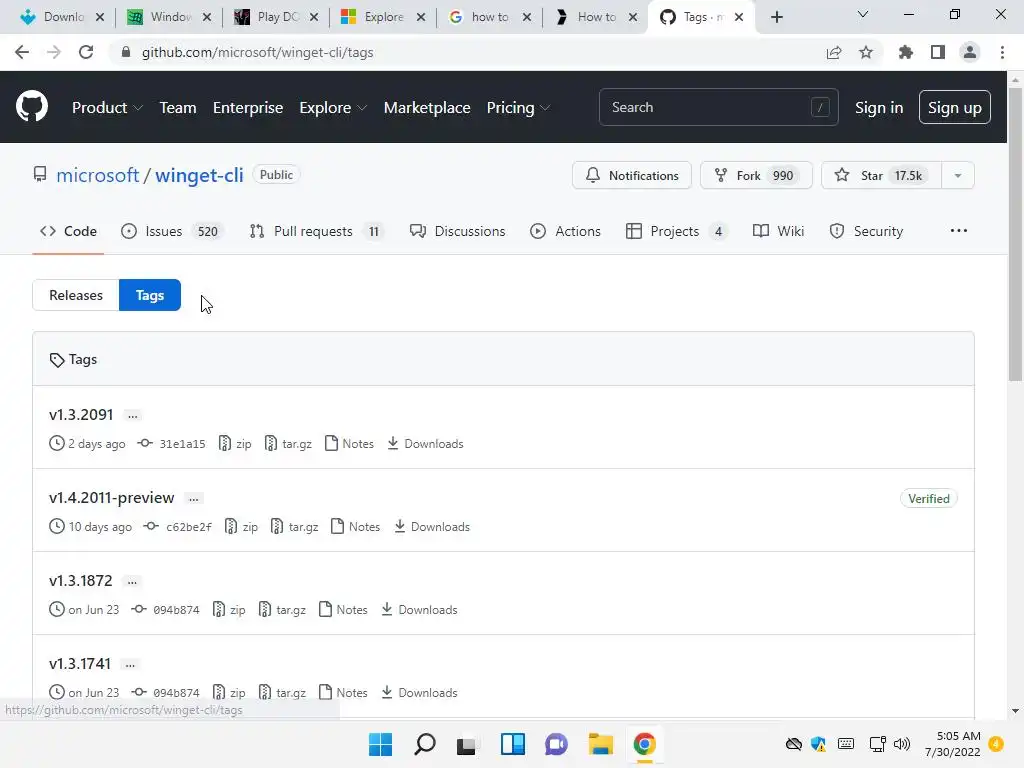The image size is (1024, 768).
Task: Download tar.gz for v1.3.2091
Action: pyautogui.click(x=288, y=443)
